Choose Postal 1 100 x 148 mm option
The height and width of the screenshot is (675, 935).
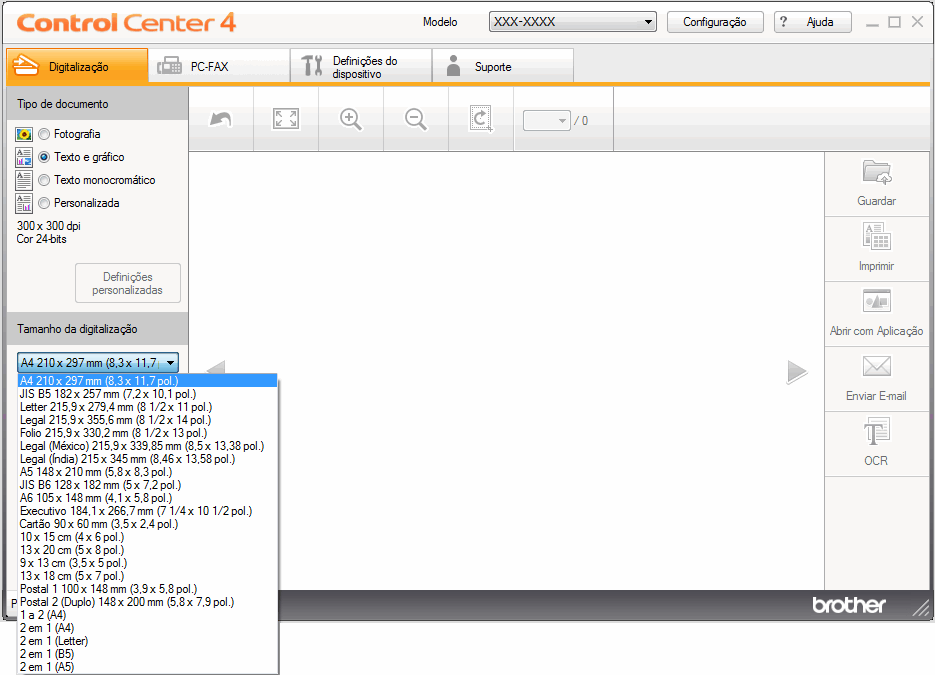(148, 589)
